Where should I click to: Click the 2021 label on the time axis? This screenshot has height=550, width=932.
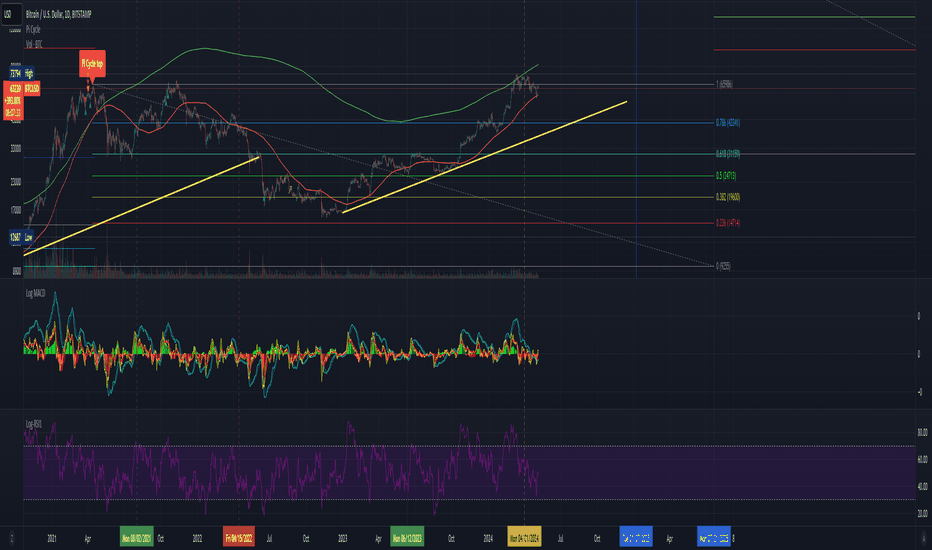(52, 539)
